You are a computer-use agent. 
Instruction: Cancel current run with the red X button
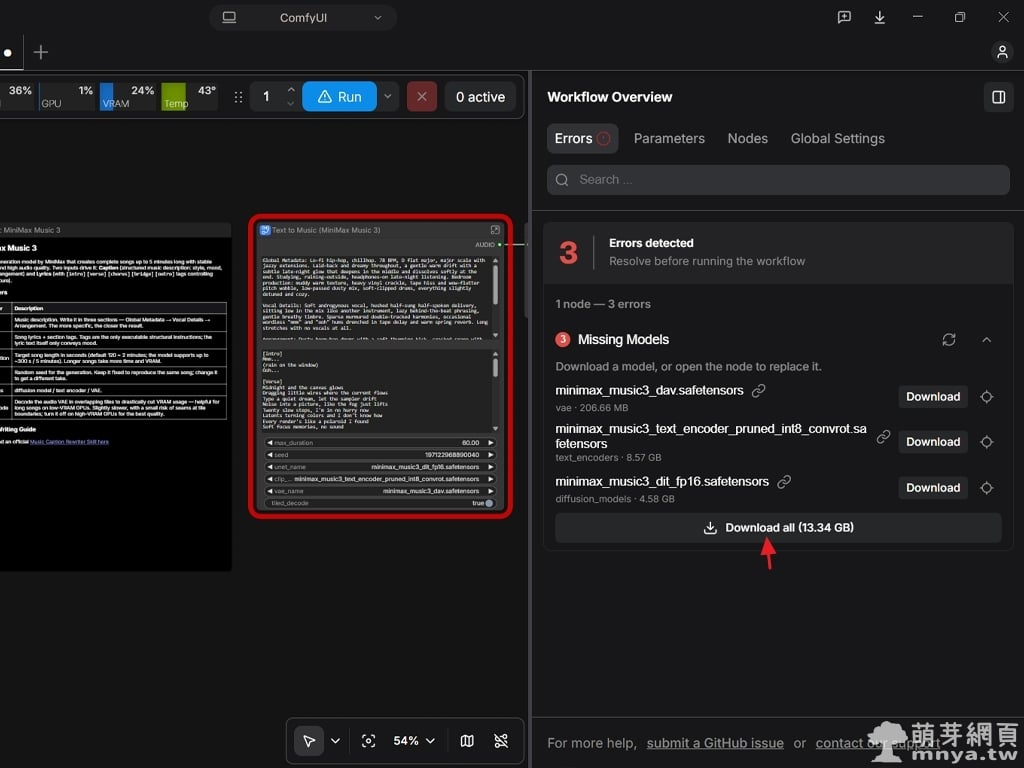coord(422,97)
